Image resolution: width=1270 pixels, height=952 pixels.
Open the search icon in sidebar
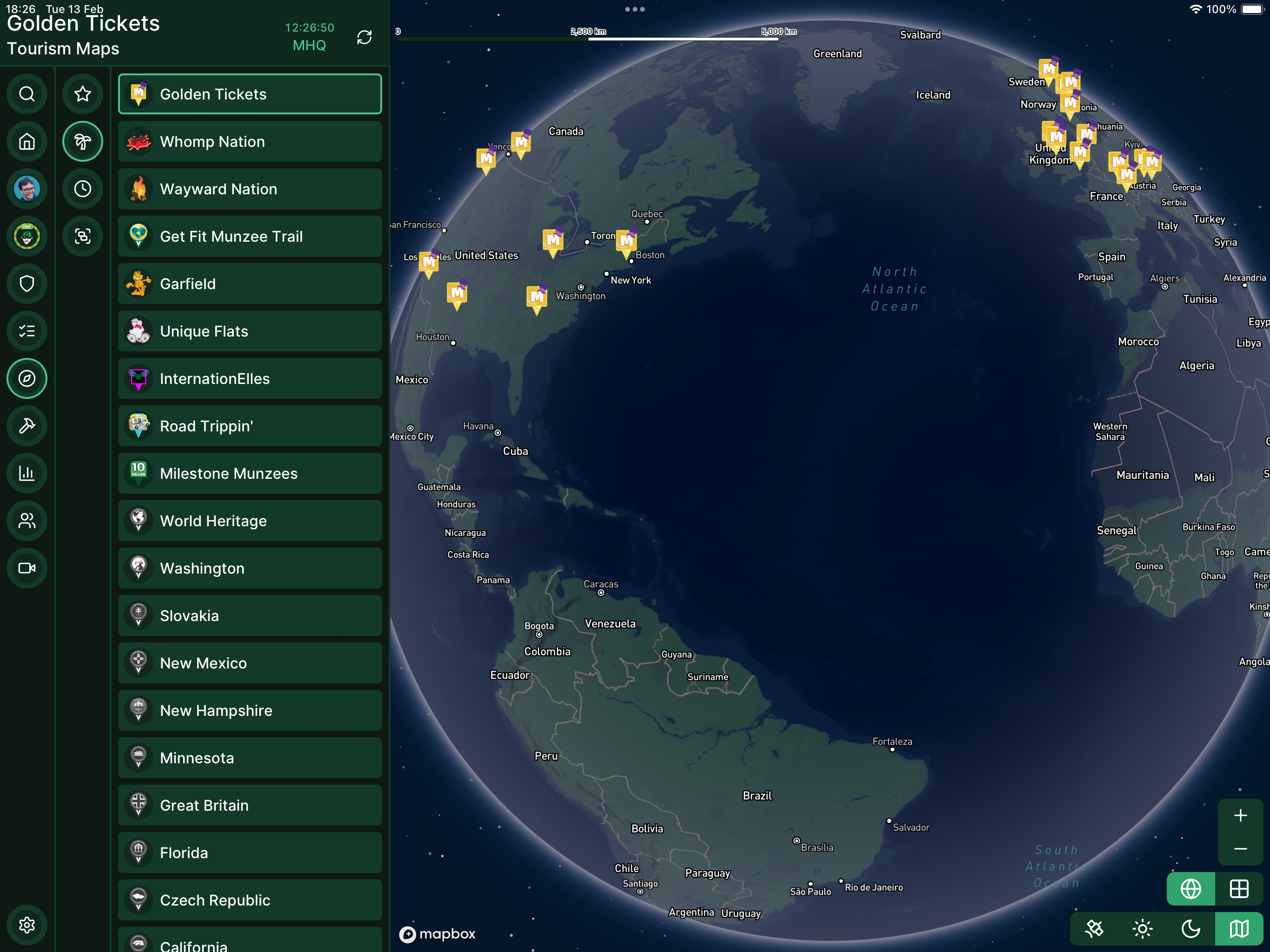[27, 93]
